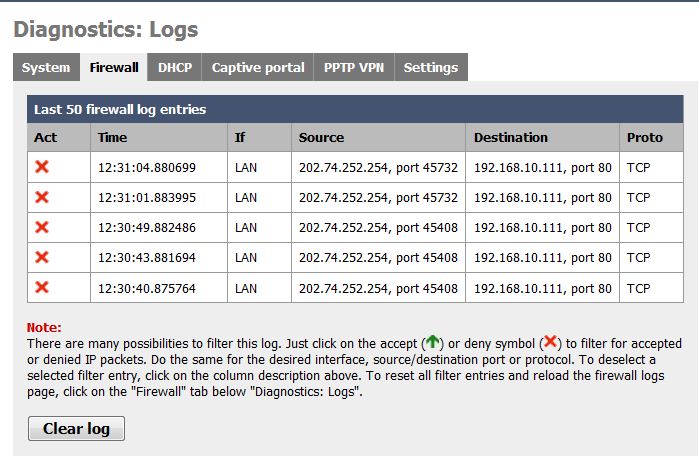Click the If column header
Viewport: 699px width, 459px height.
240,137
